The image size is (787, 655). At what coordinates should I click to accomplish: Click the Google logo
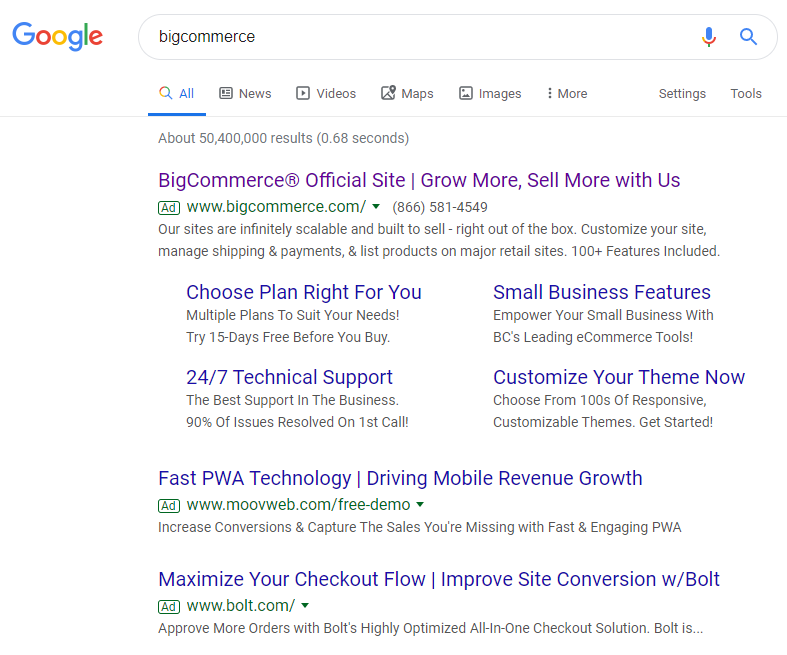point(57,37)
